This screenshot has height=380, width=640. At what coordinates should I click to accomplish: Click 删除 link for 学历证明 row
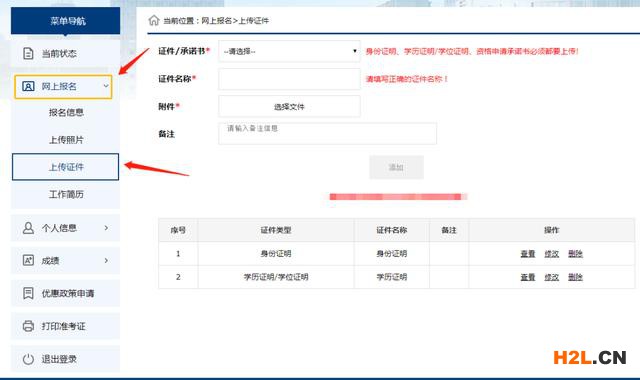tap(575, 277)
